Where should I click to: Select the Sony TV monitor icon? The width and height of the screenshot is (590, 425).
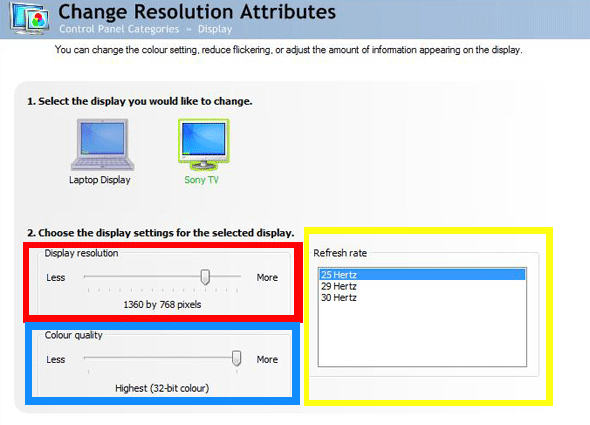(x=204, y=145)
